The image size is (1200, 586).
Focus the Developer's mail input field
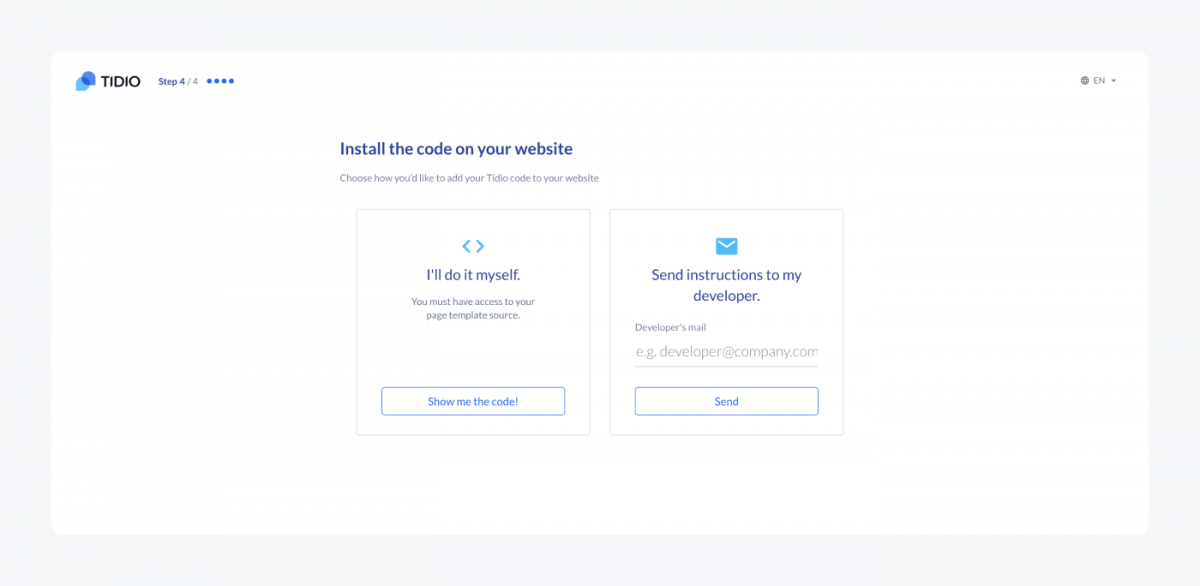(x=727, y=352)
